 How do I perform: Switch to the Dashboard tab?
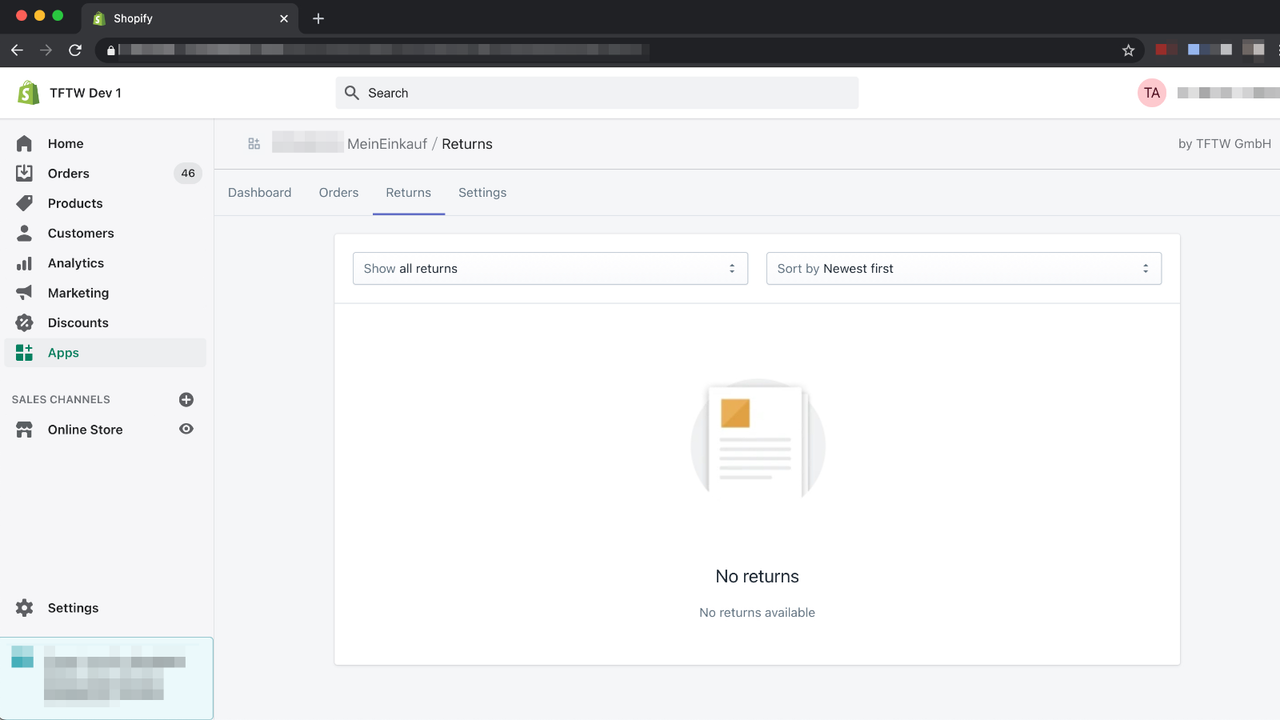click(260, 192)
